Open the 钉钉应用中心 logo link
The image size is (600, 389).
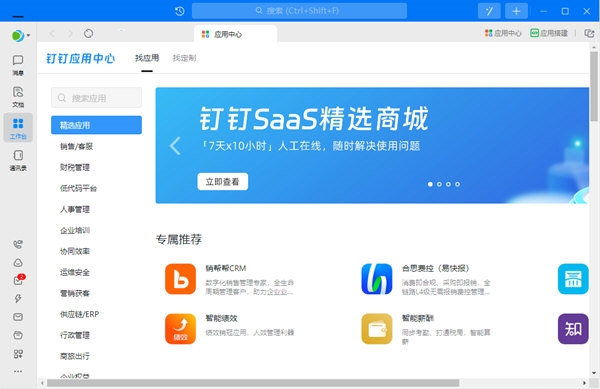coord(81,58)
